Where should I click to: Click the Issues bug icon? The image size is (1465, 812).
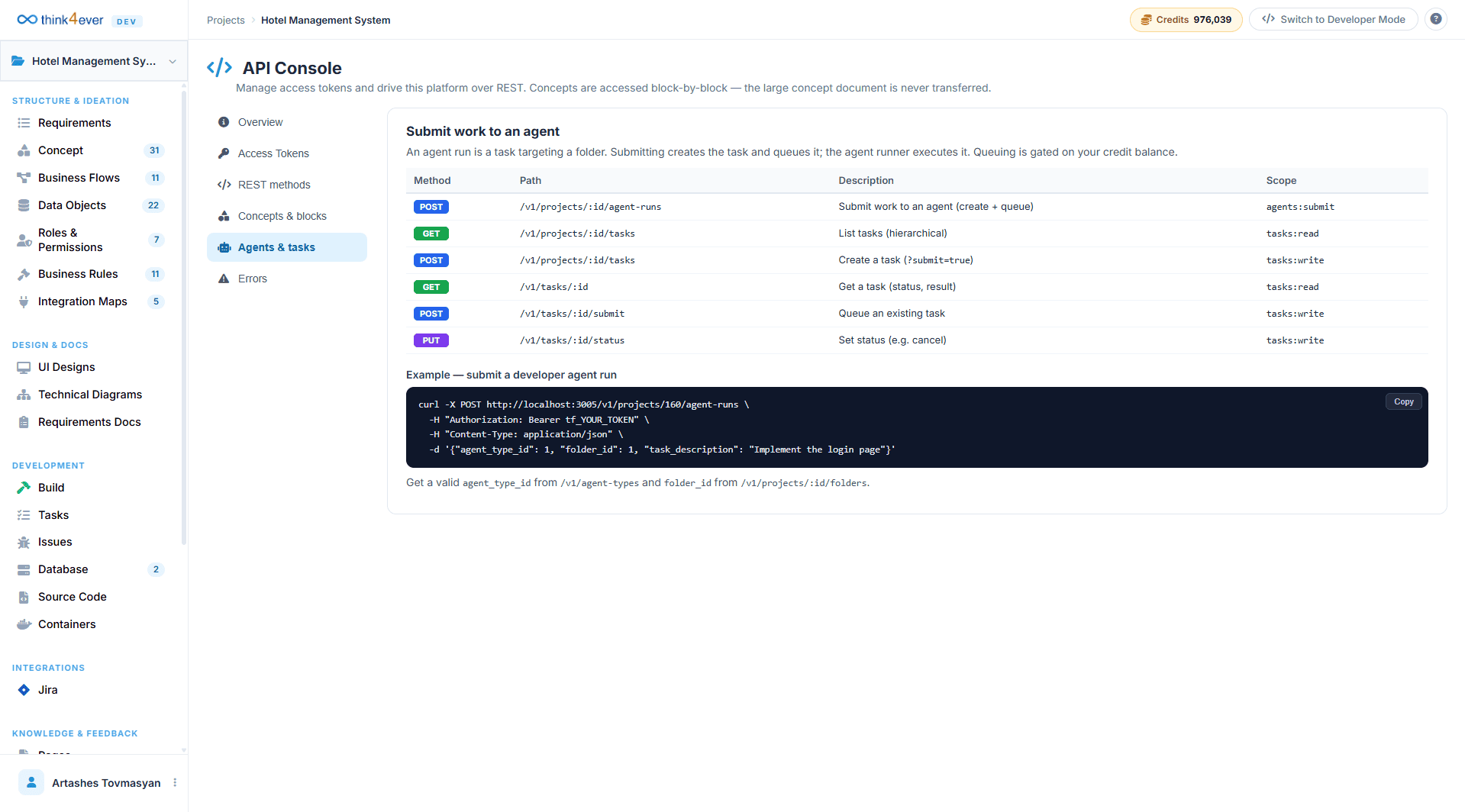point(24,542)
